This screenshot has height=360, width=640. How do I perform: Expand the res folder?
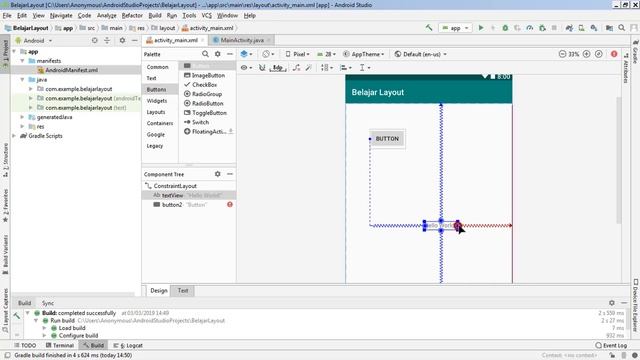[x=22, y=127]
